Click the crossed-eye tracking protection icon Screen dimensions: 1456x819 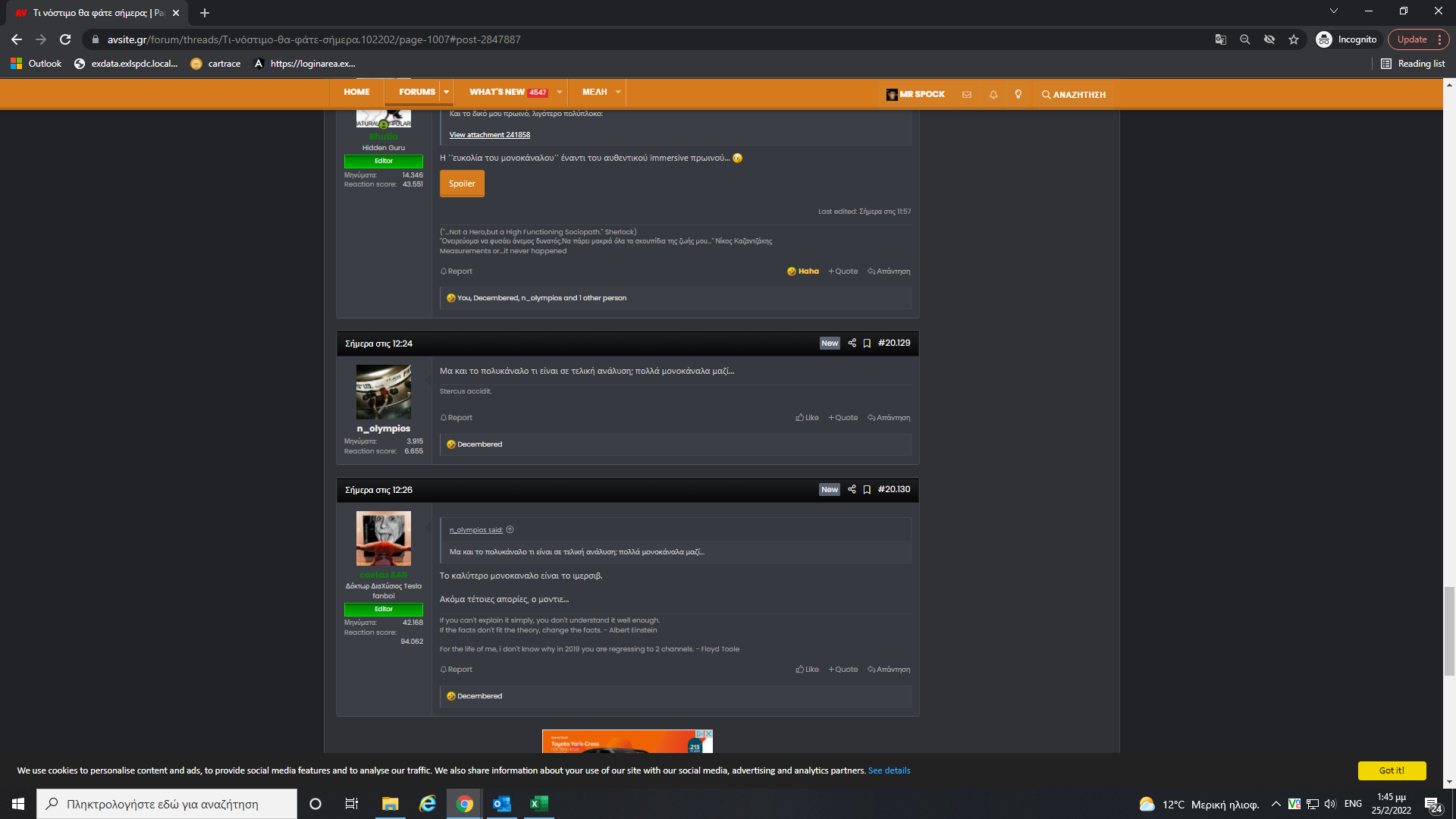(1269, 39)
